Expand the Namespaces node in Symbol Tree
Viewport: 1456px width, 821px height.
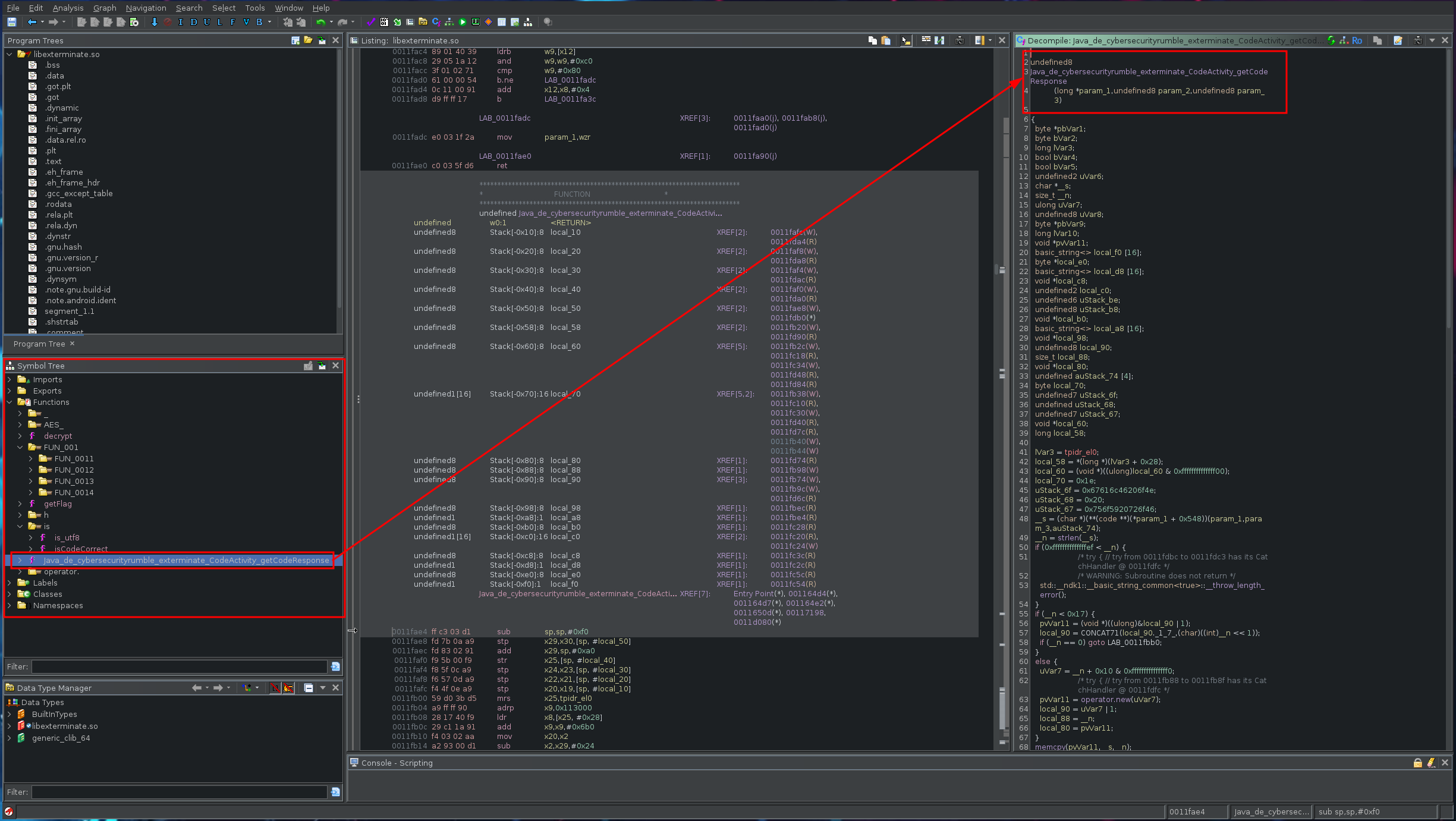[x=10, y=605]
